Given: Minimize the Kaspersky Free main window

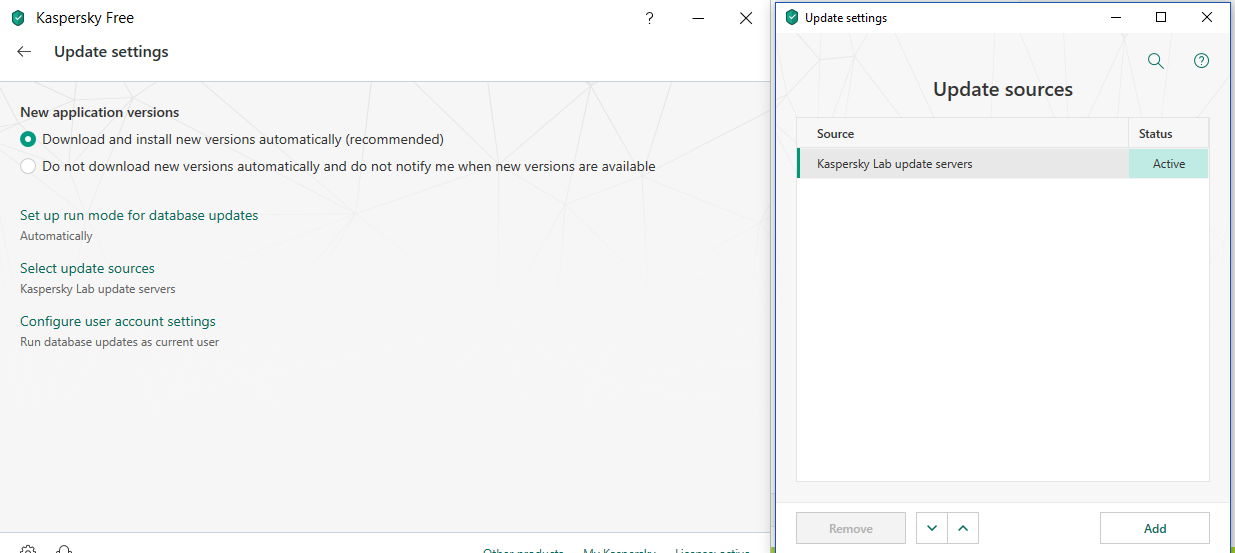Looking at the screenshot, I should 698,18.
